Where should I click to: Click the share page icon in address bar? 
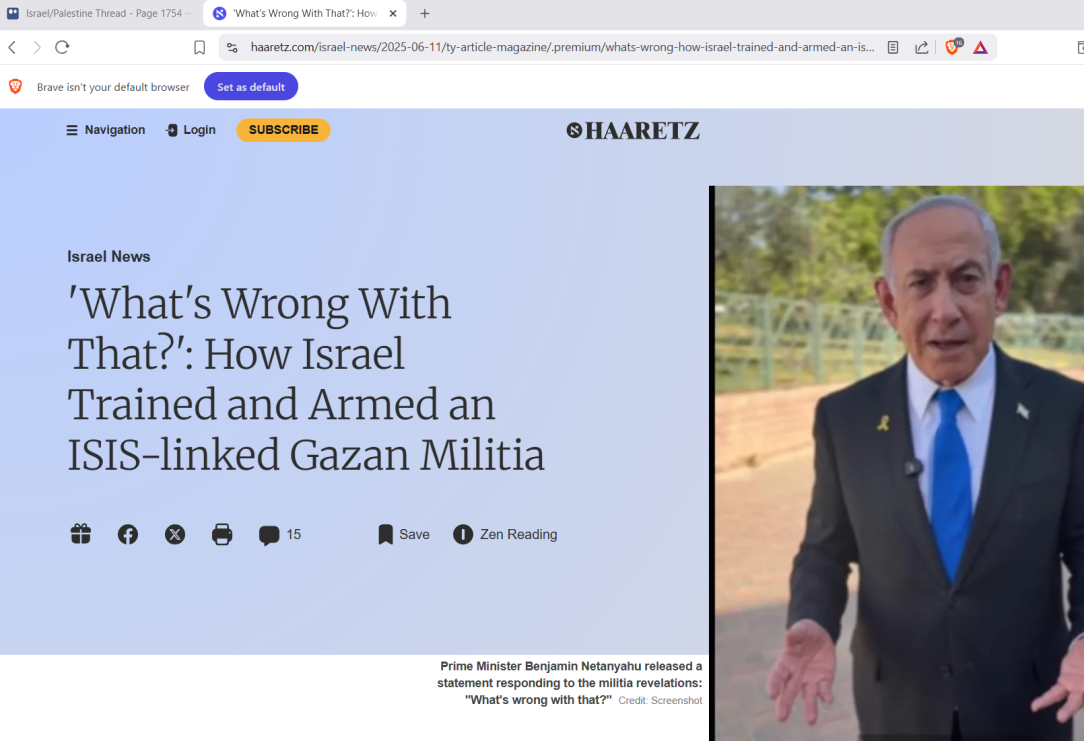(922, 48)
